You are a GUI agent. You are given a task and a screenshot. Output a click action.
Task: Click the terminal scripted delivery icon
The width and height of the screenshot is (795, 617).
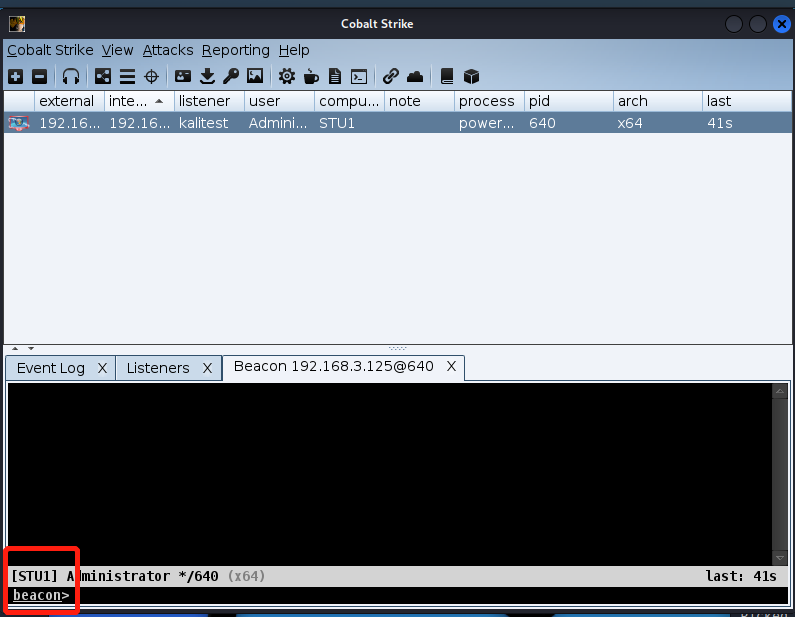click(359, 77)
